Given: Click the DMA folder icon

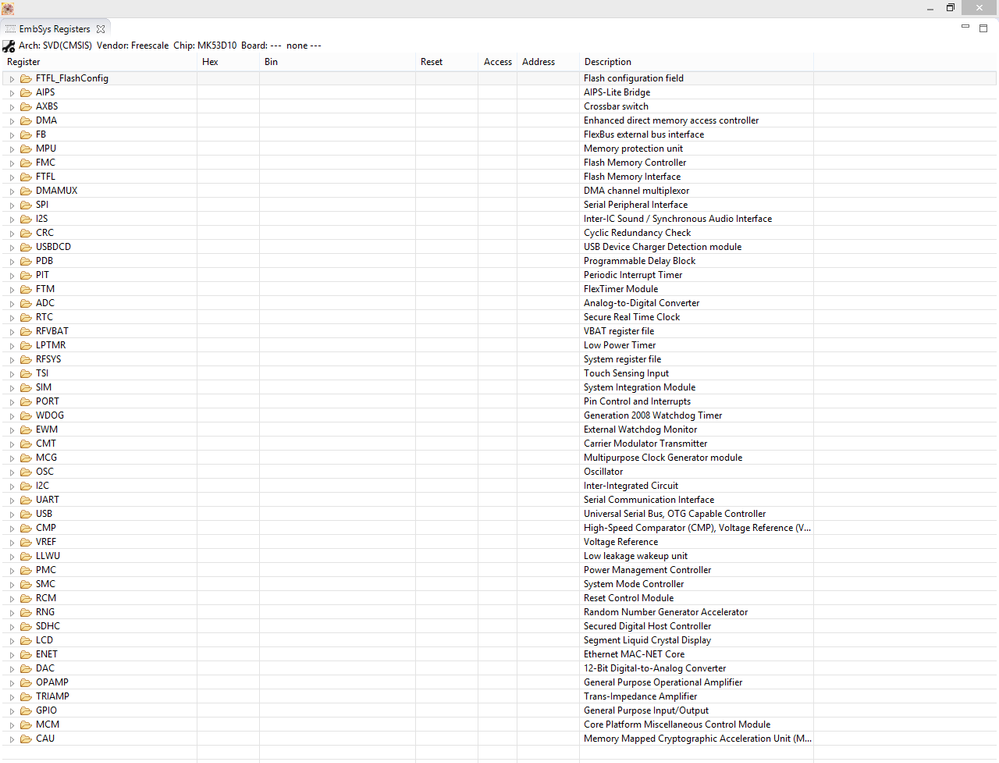Looking at the screenshot, I should 25,120.
